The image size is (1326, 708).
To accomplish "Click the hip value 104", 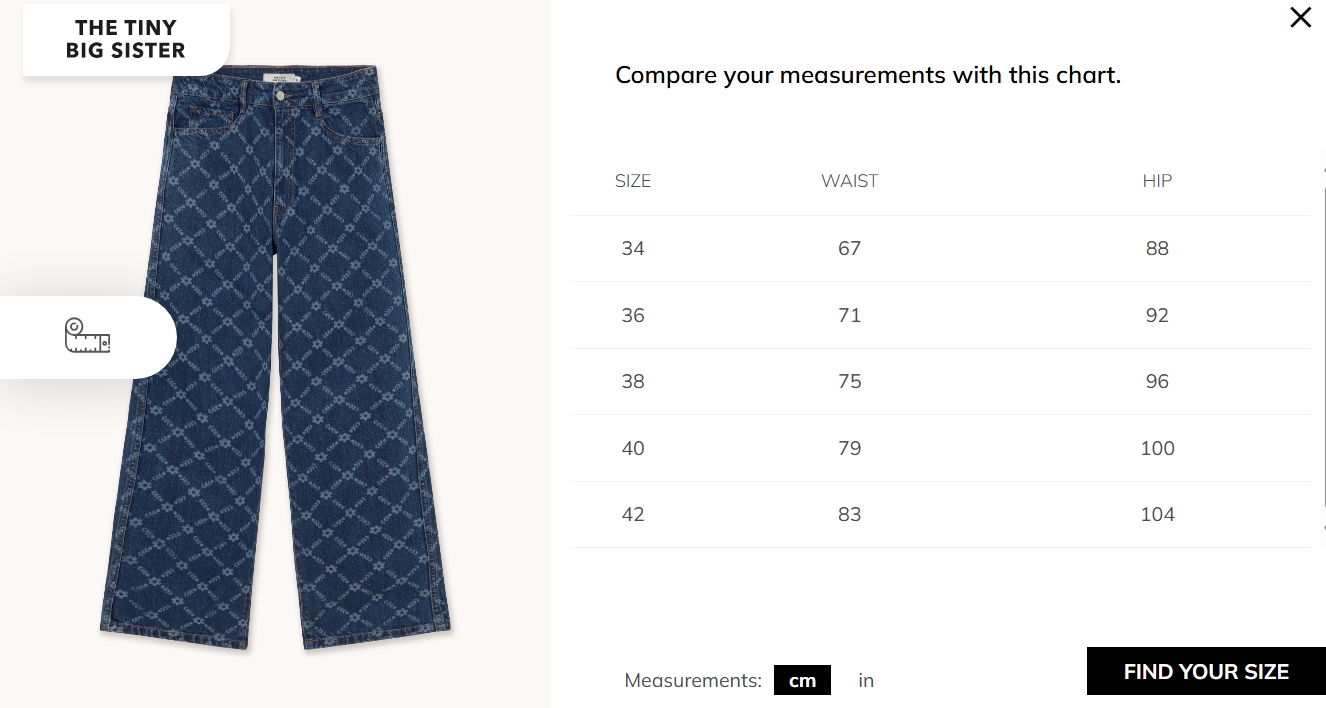I will pyautogui.click(x=1157, y=514).
